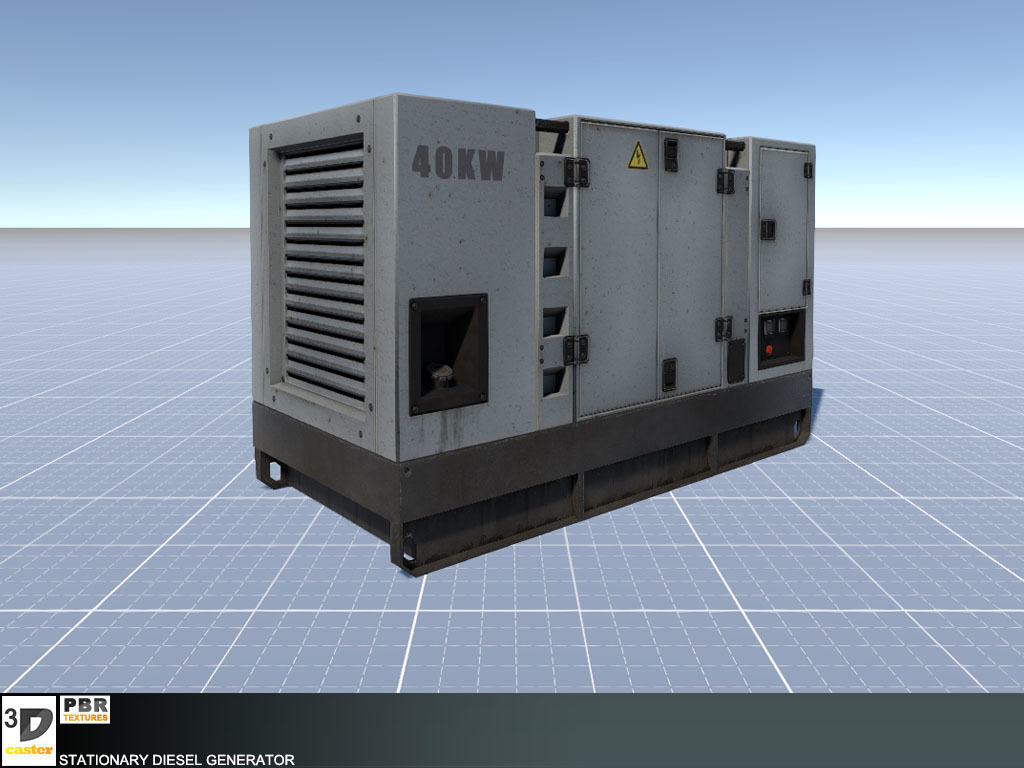Viewport: 1024px width, 768px height.
Task: Click the 40KW label on the generator
Action: tap(458, 163)
